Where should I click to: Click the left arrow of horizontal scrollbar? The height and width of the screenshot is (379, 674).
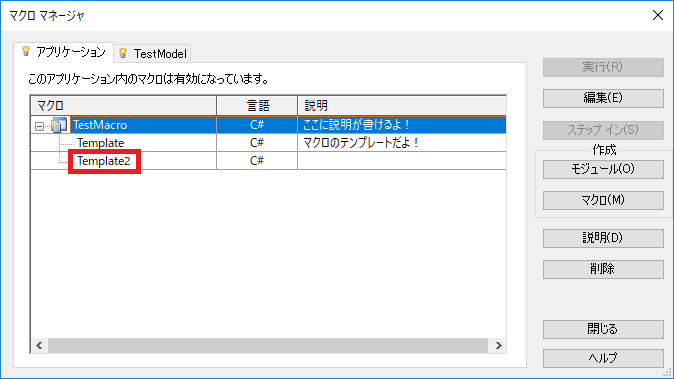(x=40, y=345)
